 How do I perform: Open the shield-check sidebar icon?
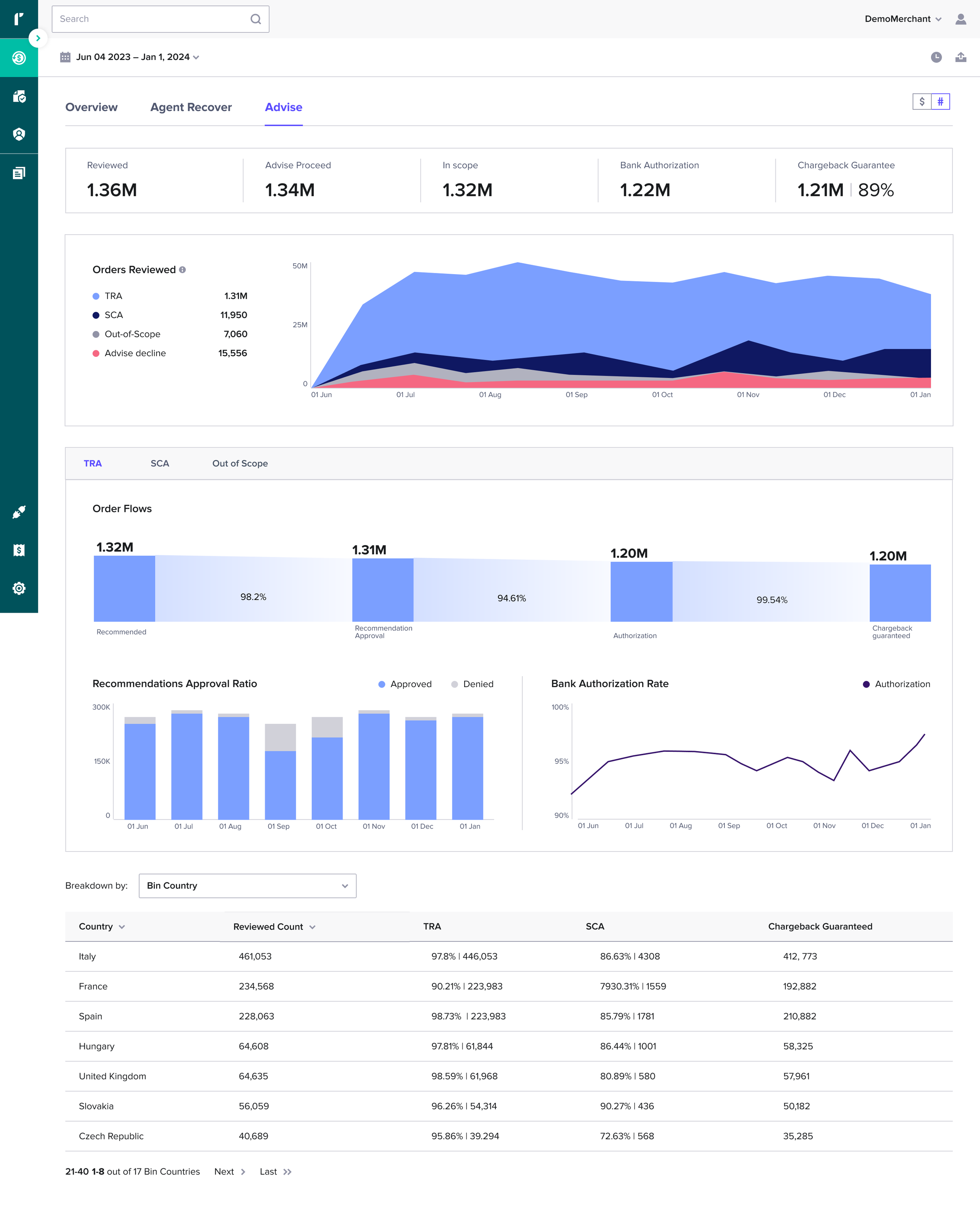tap(19, 96)
